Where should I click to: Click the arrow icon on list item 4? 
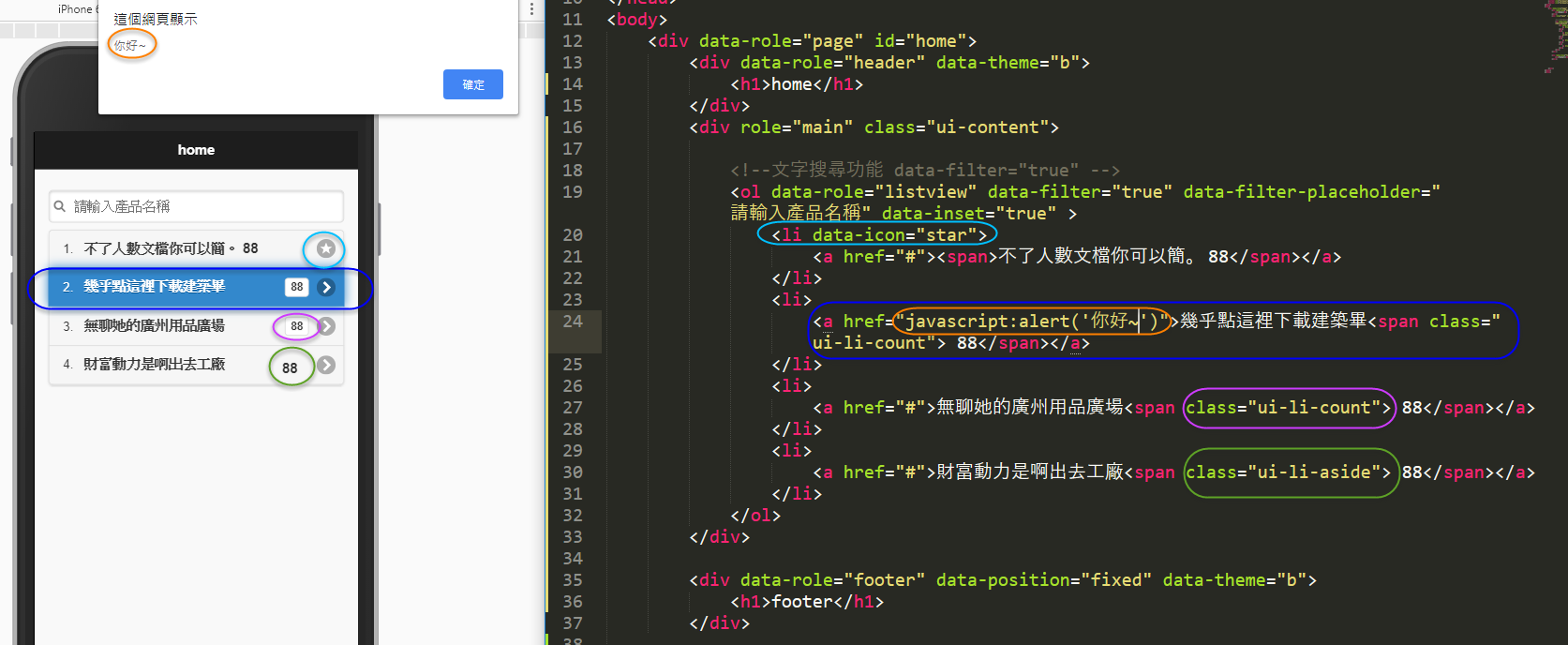click(x=326, y=365)
